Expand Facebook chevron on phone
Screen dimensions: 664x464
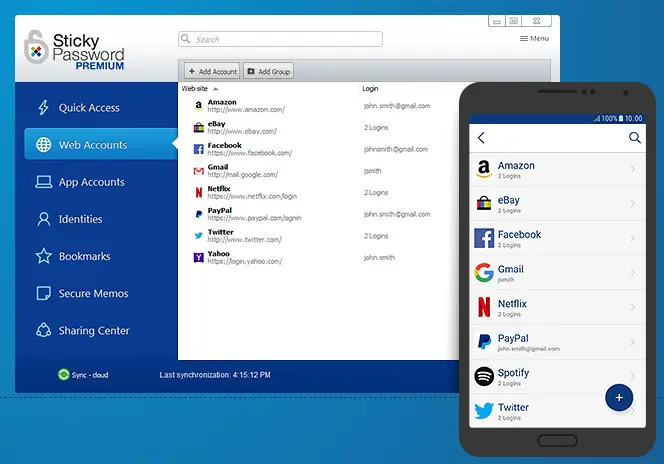(x=632, y=238)
